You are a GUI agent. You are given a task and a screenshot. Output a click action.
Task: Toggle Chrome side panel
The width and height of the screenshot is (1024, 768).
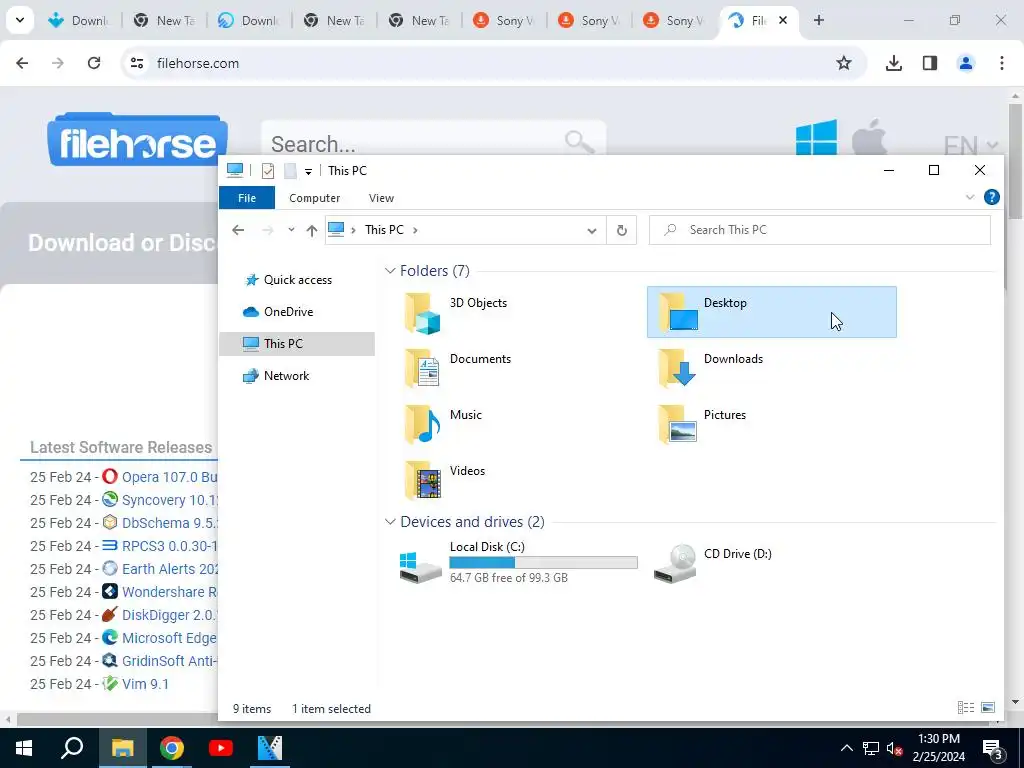click(x=930, y=63)
